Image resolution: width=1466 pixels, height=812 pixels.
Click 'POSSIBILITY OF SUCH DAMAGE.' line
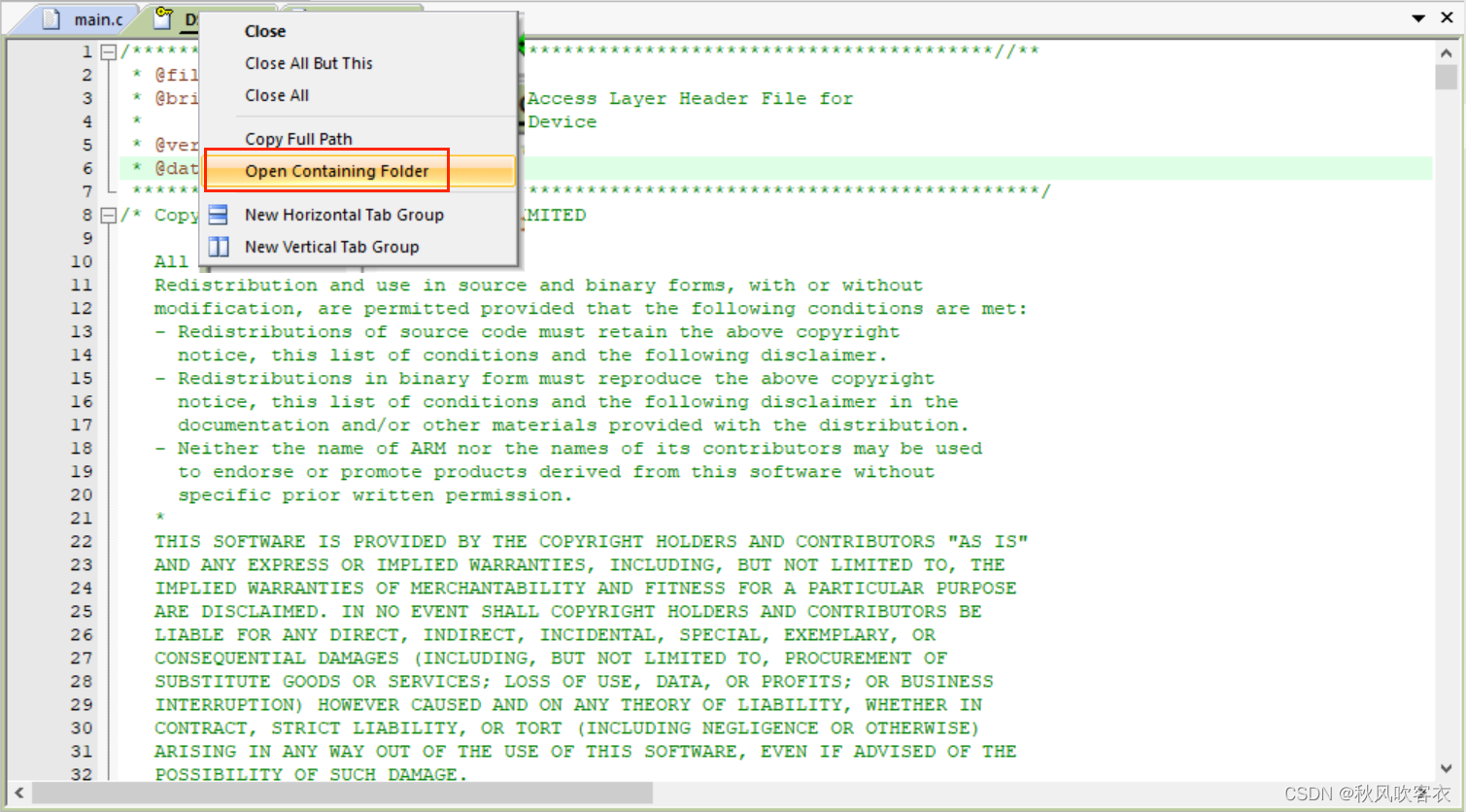pyautogui.click(x=311, y=774)
